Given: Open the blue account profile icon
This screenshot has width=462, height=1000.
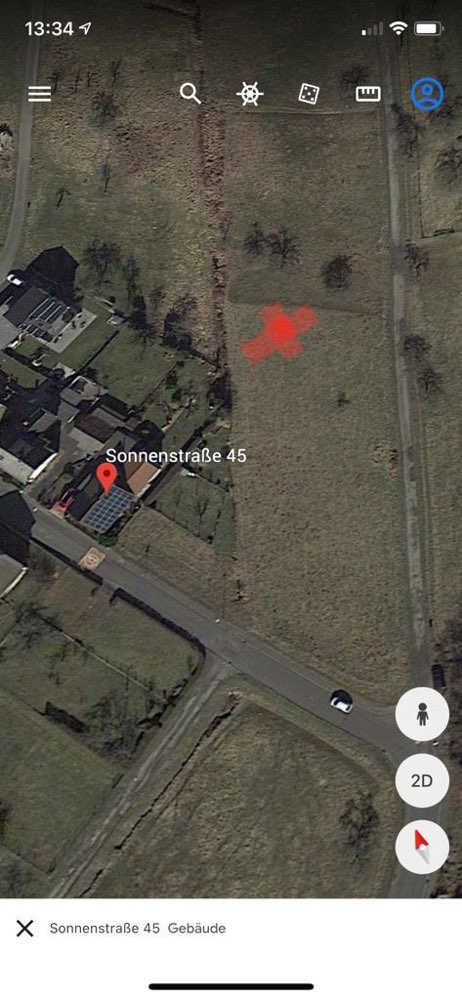Looking at the screenshot, I should pos(427,94).
